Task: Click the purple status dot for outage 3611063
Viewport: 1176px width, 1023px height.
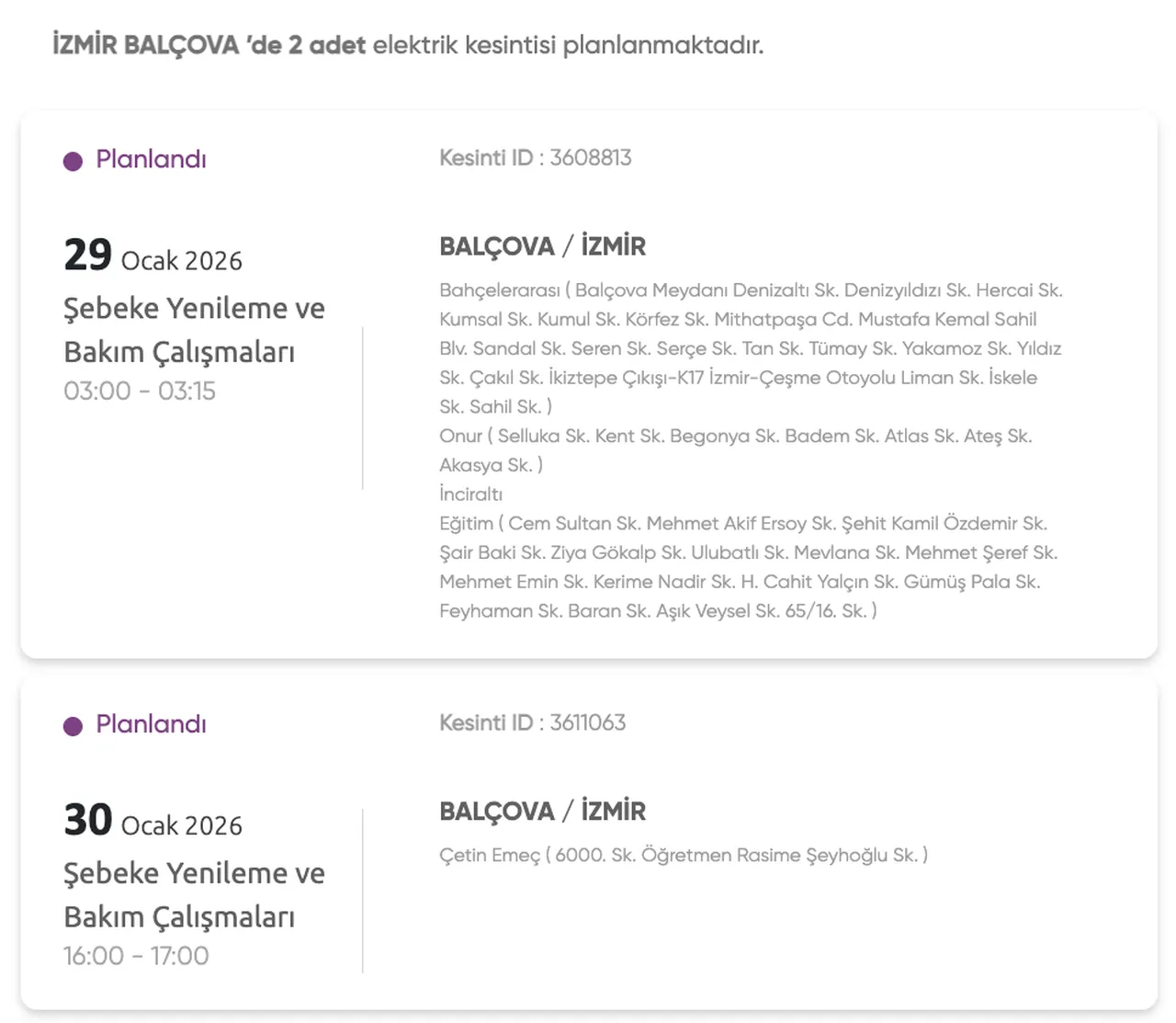Action: coord(73,726)
